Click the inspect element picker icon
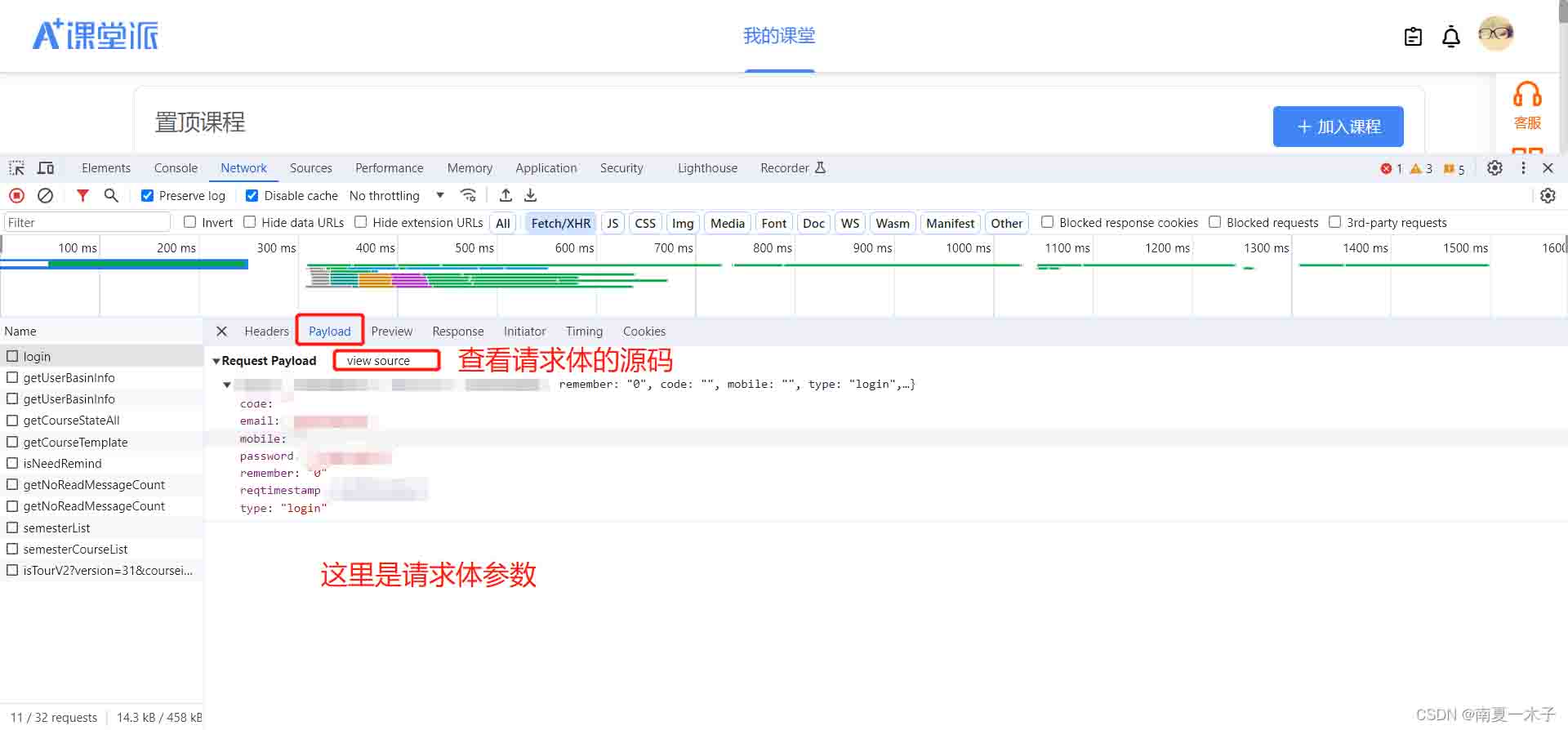Viewport: 1568px width, 730px height. coord(16,168)
